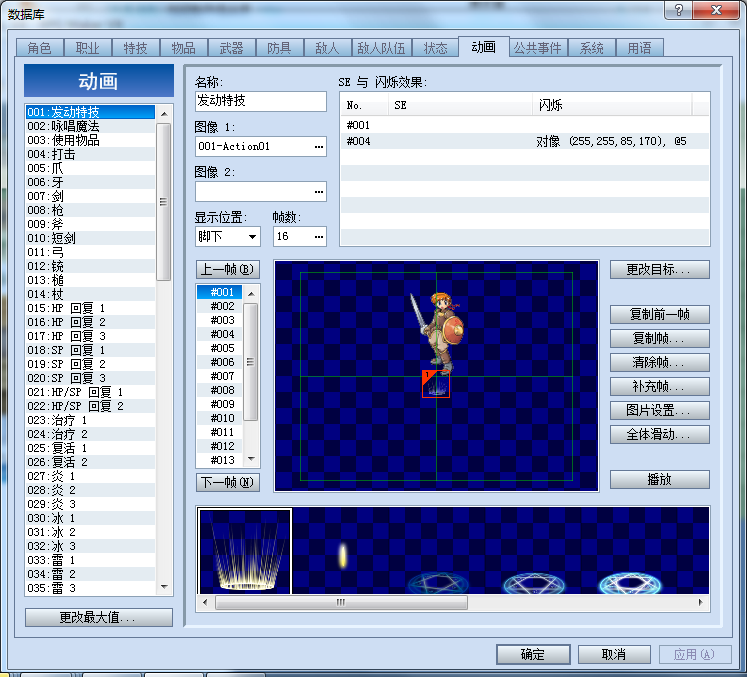Click the 名称 text field

[261, 101]
